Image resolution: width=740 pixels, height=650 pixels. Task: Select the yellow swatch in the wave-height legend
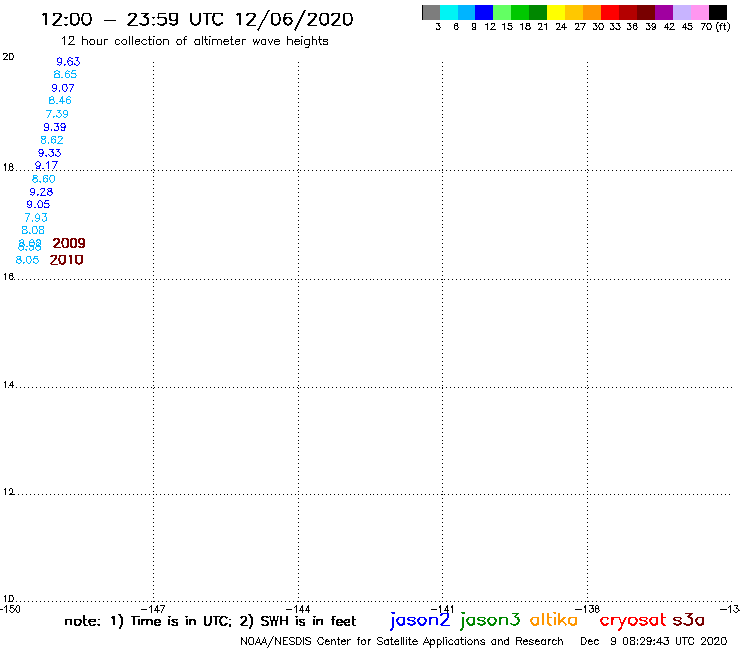556,12
